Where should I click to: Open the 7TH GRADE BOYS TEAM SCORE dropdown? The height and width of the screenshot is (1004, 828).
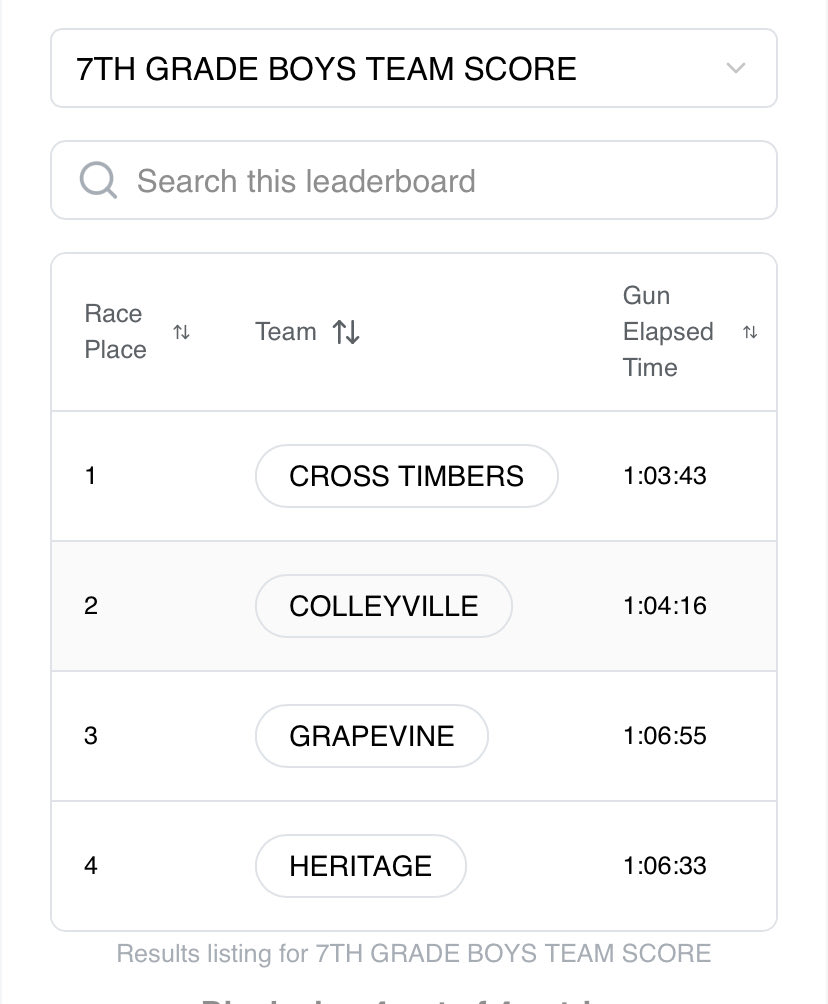click(414, 68)
